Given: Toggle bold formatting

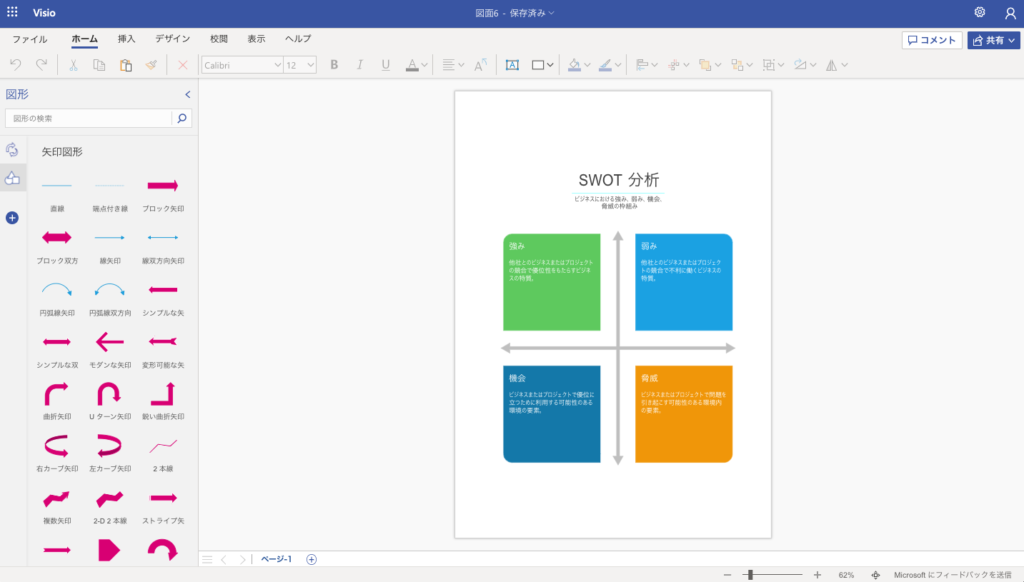Looking at the screenshot, I should 334,65.
